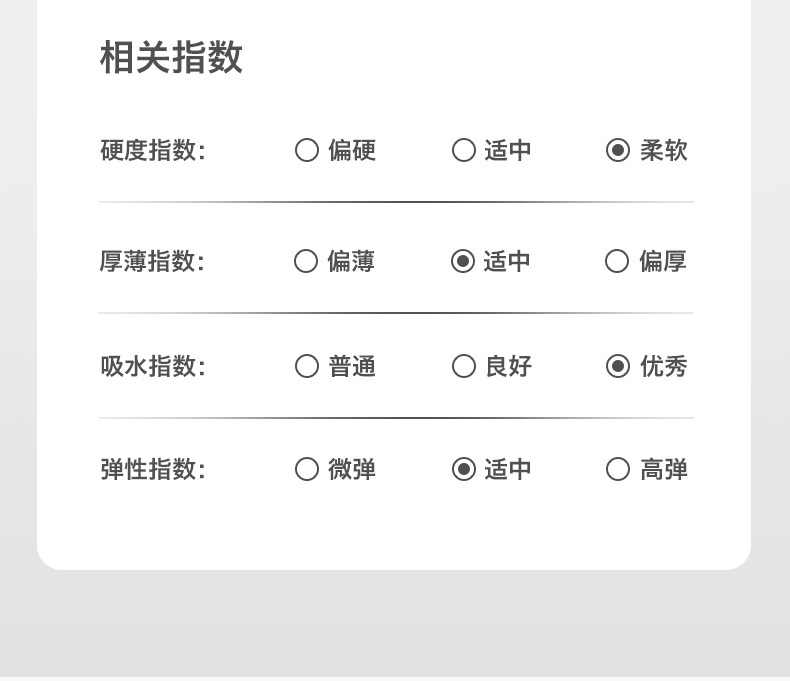This screenshot has width=790, height=681.
Task: Select 普通 for 吸水指数
Action: (x=307, y=366)
